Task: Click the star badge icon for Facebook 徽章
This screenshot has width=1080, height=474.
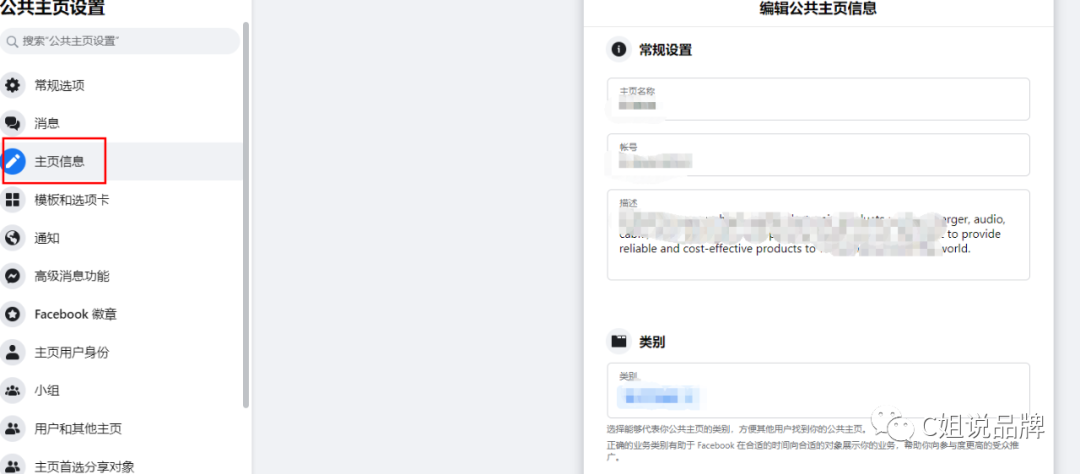Action: point(12,315)
